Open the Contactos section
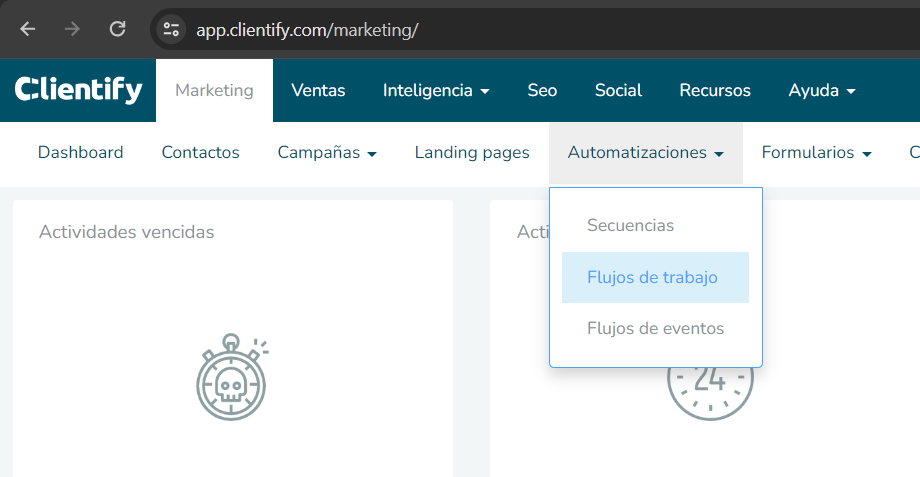The width and height of the screenshot is (920, 477). tap(201, 153)
